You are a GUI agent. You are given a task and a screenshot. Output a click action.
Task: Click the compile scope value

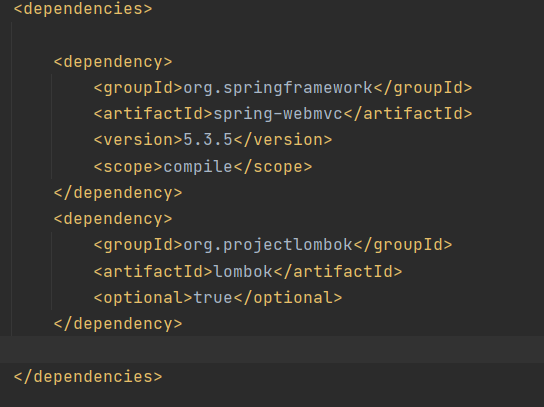[198, 167]
